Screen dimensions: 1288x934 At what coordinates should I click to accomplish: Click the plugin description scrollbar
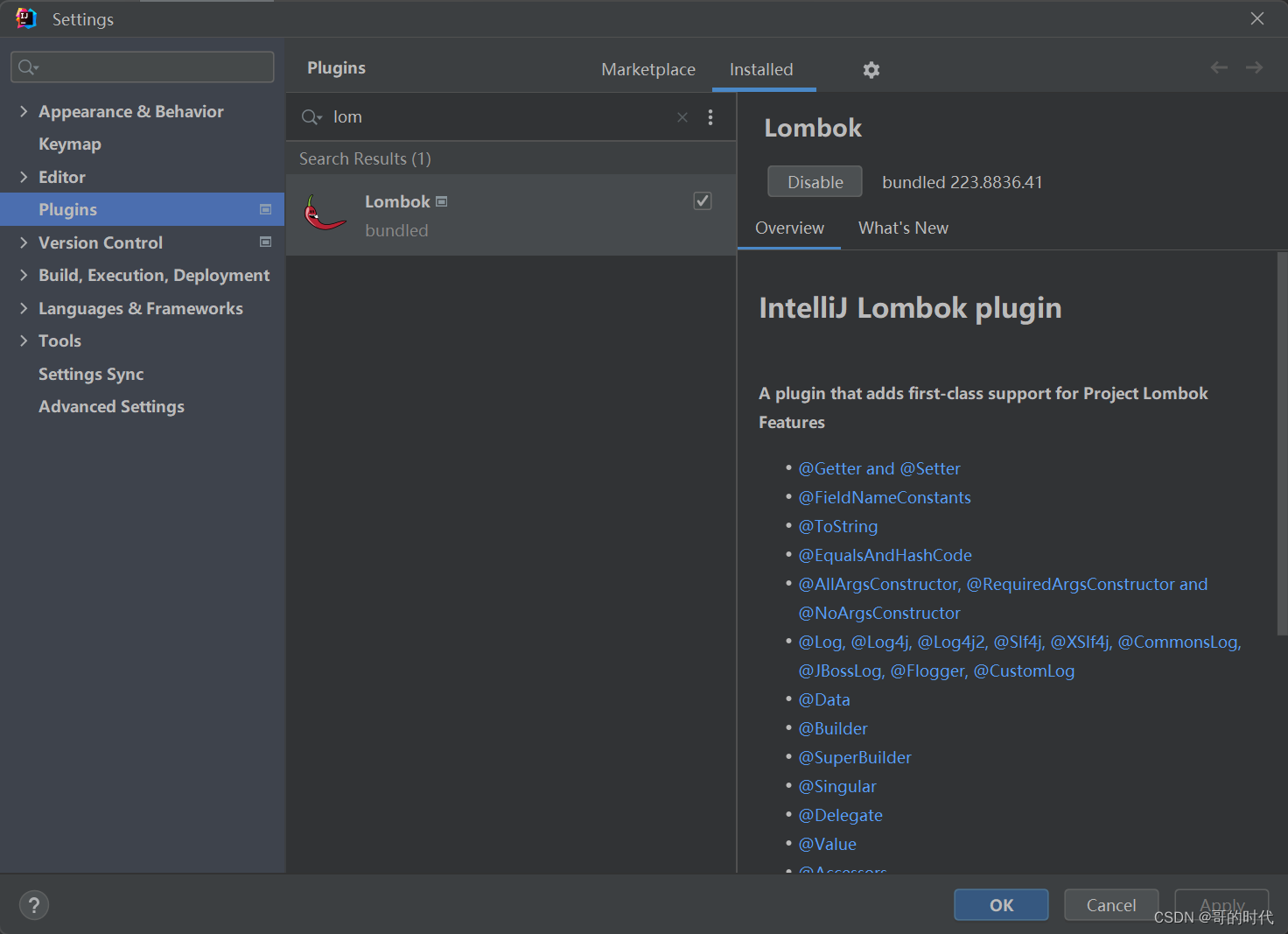point(1282,443)
